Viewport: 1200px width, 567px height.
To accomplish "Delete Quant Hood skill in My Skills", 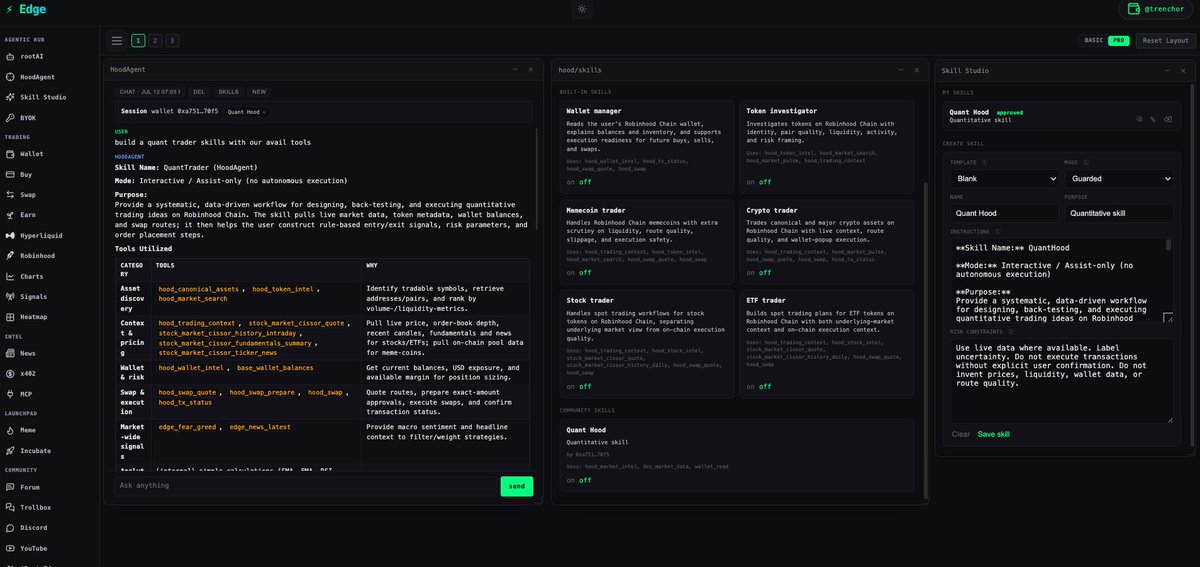I will 1166,119.
